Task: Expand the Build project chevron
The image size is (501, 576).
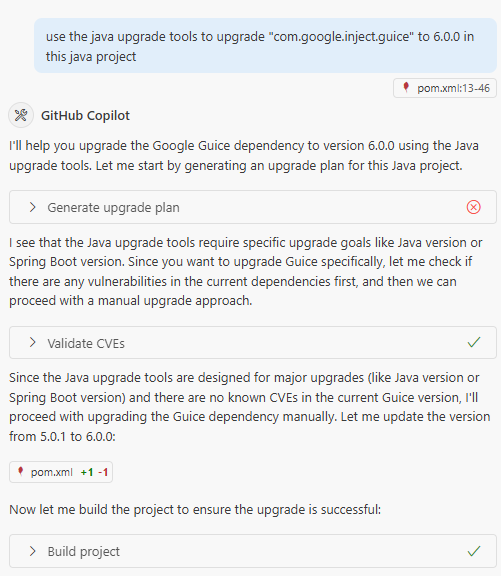Action: point(32,551)
